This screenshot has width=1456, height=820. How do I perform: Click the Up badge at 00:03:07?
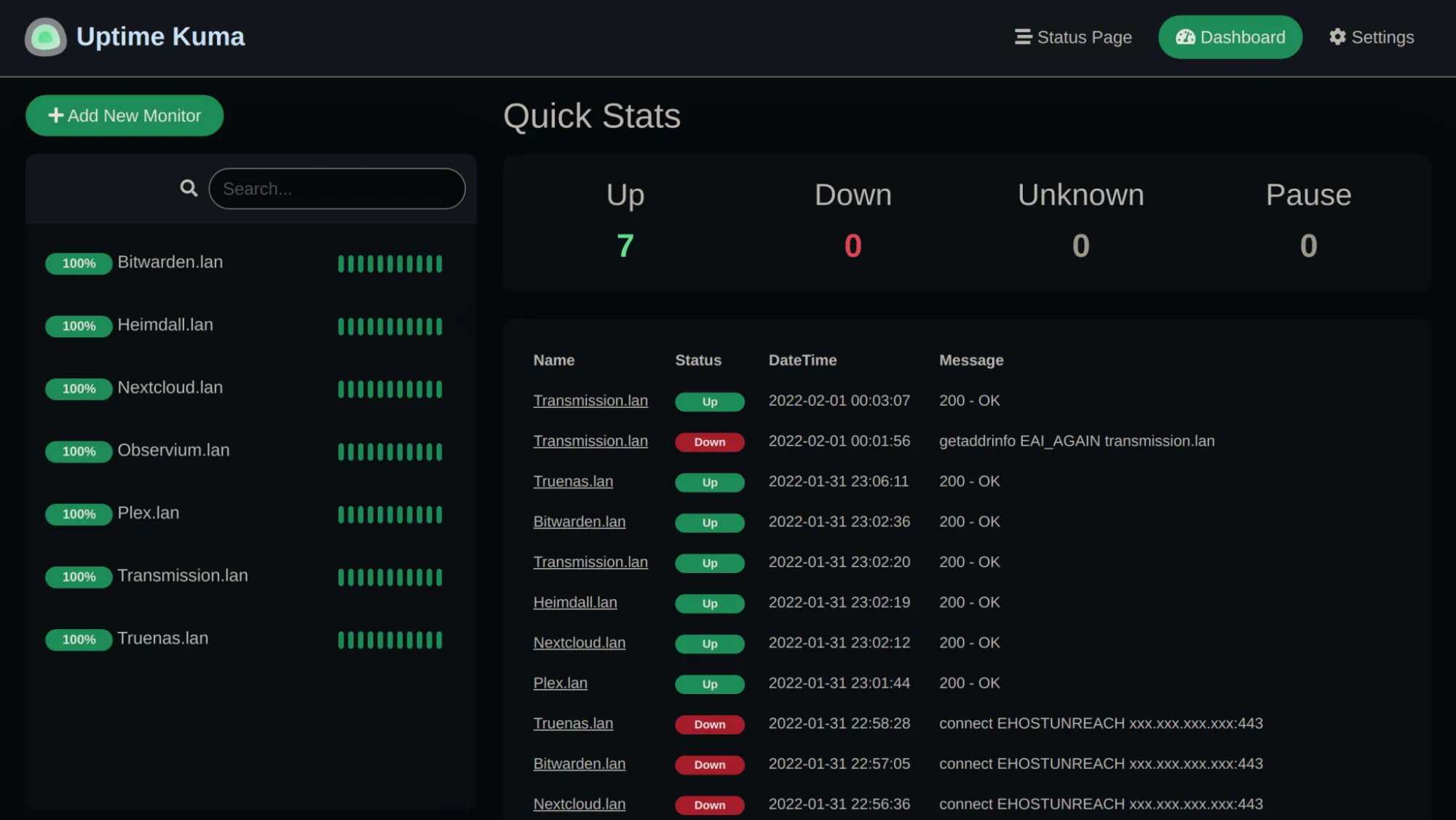(x=710, y=402)
